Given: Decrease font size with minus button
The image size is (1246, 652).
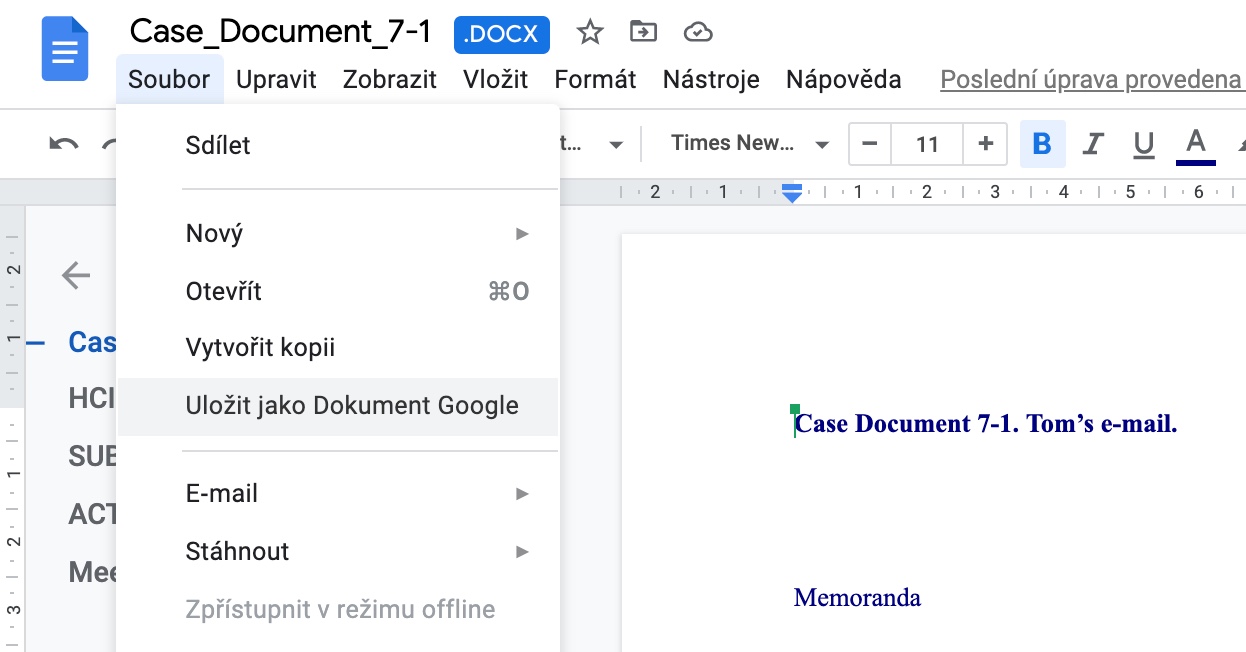Looking at the screenshot, I should click(869, 144).
